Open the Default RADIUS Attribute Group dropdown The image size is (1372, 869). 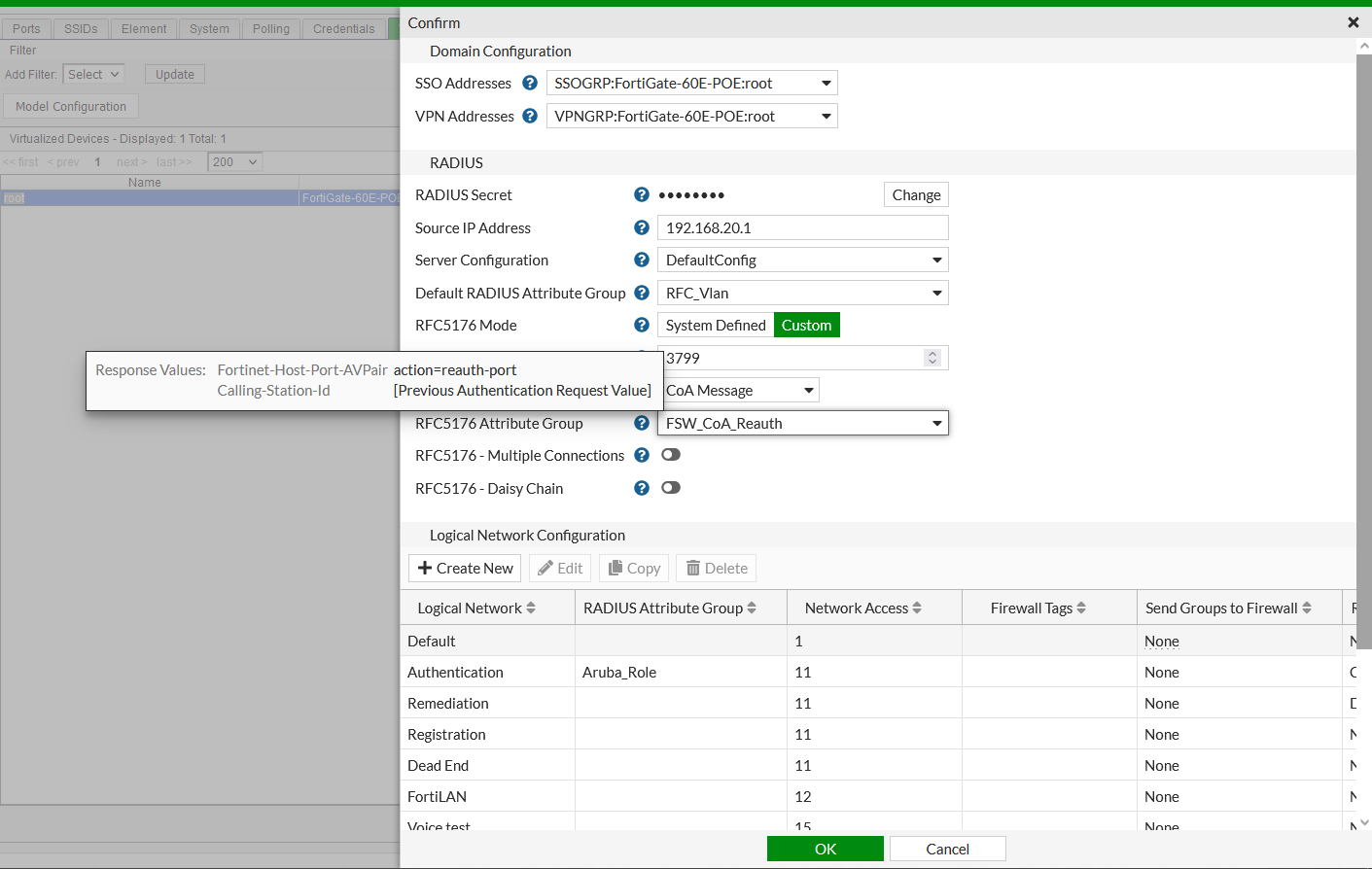tap(935, 293)
